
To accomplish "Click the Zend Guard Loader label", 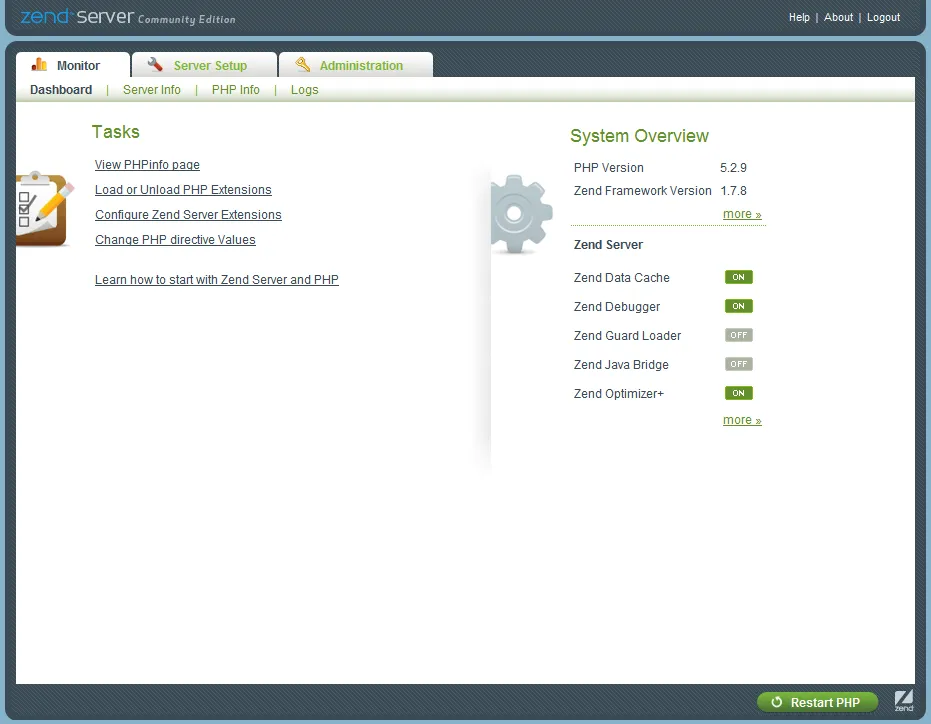I will click(627, 336).
